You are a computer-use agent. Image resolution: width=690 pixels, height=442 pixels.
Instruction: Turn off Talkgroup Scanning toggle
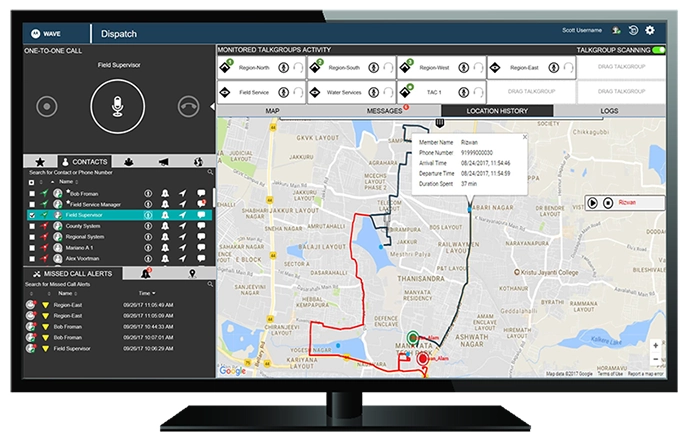click(658, 49)
